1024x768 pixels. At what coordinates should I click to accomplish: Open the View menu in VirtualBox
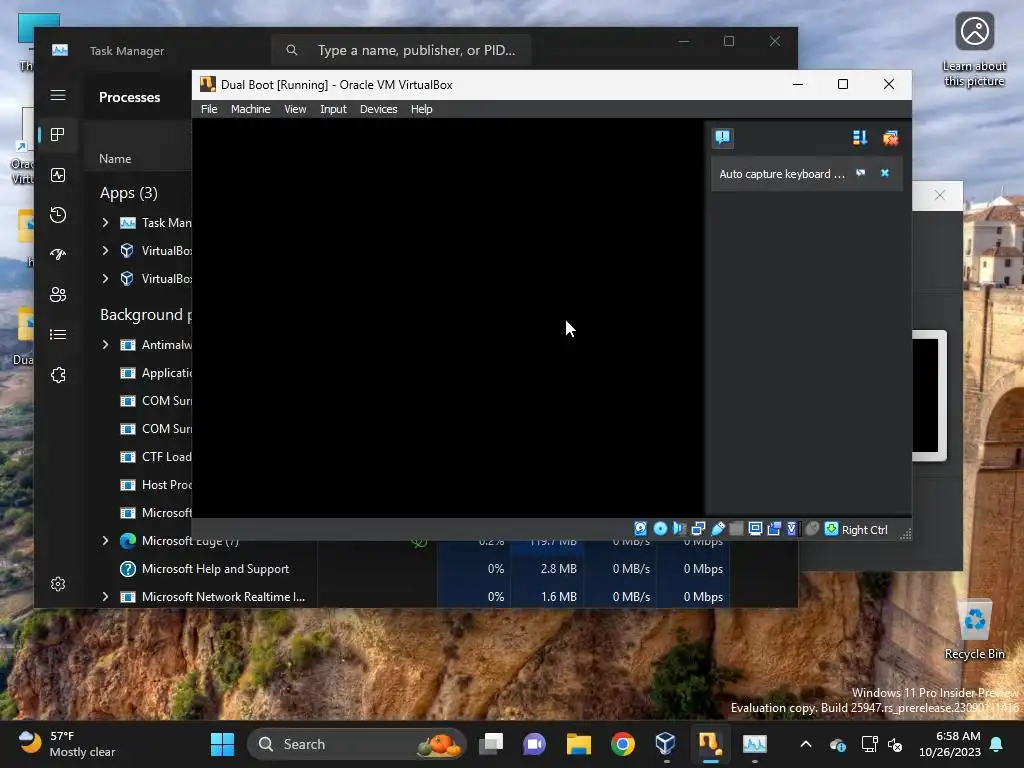(x=295, y=109)
